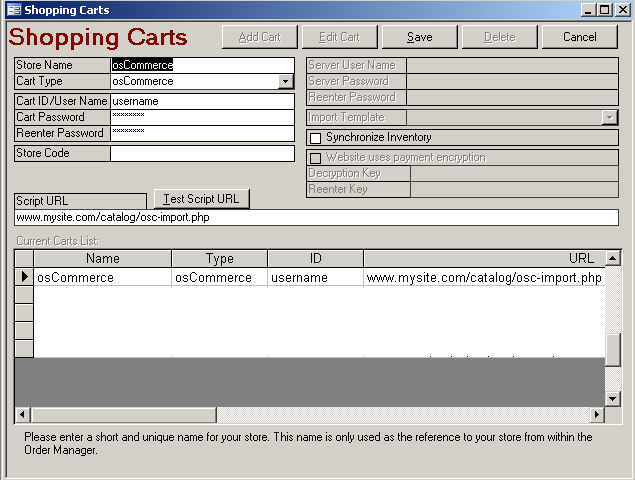The height and width of the screenshot is (480, 635).
Task: Click the URL column header
Action: (484, 258)
